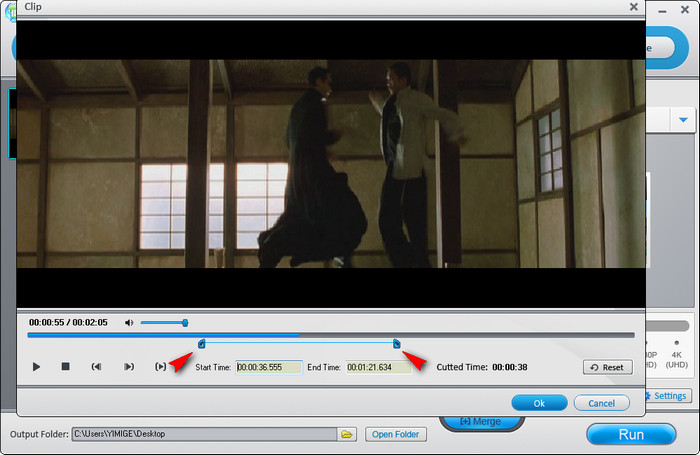Screen dimensions: 700x455
Task: Mute the volume speaker icon
Action: [x=129, y=323]
